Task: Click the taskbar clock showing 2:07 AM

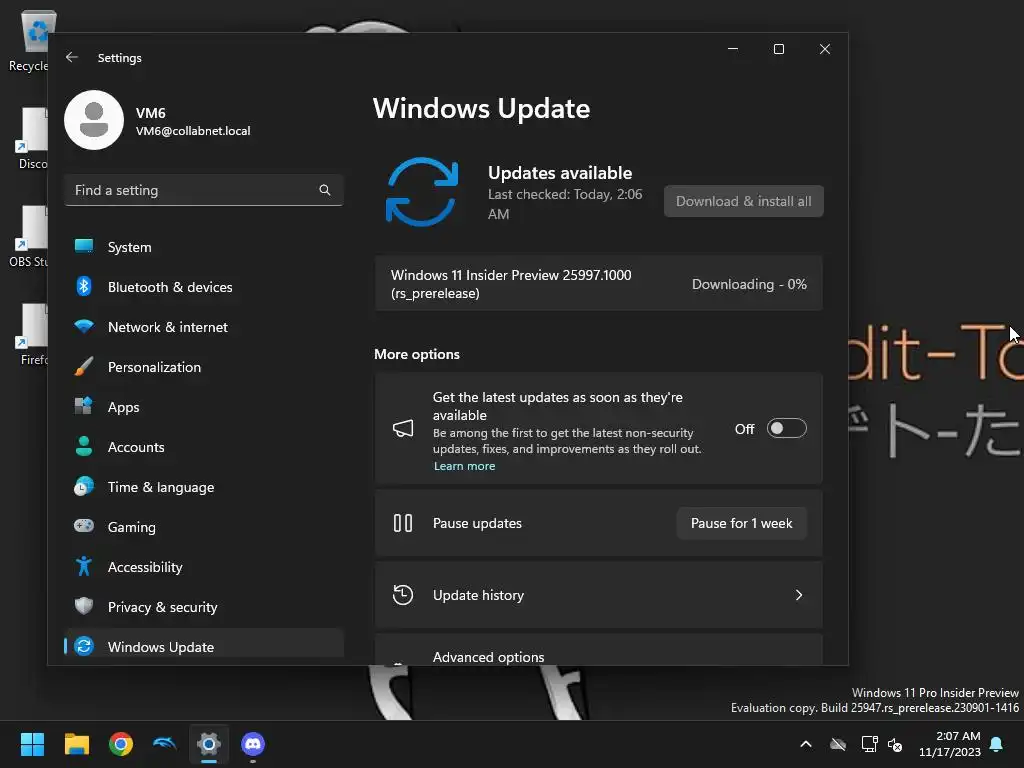Action: (x=950, y=744)
